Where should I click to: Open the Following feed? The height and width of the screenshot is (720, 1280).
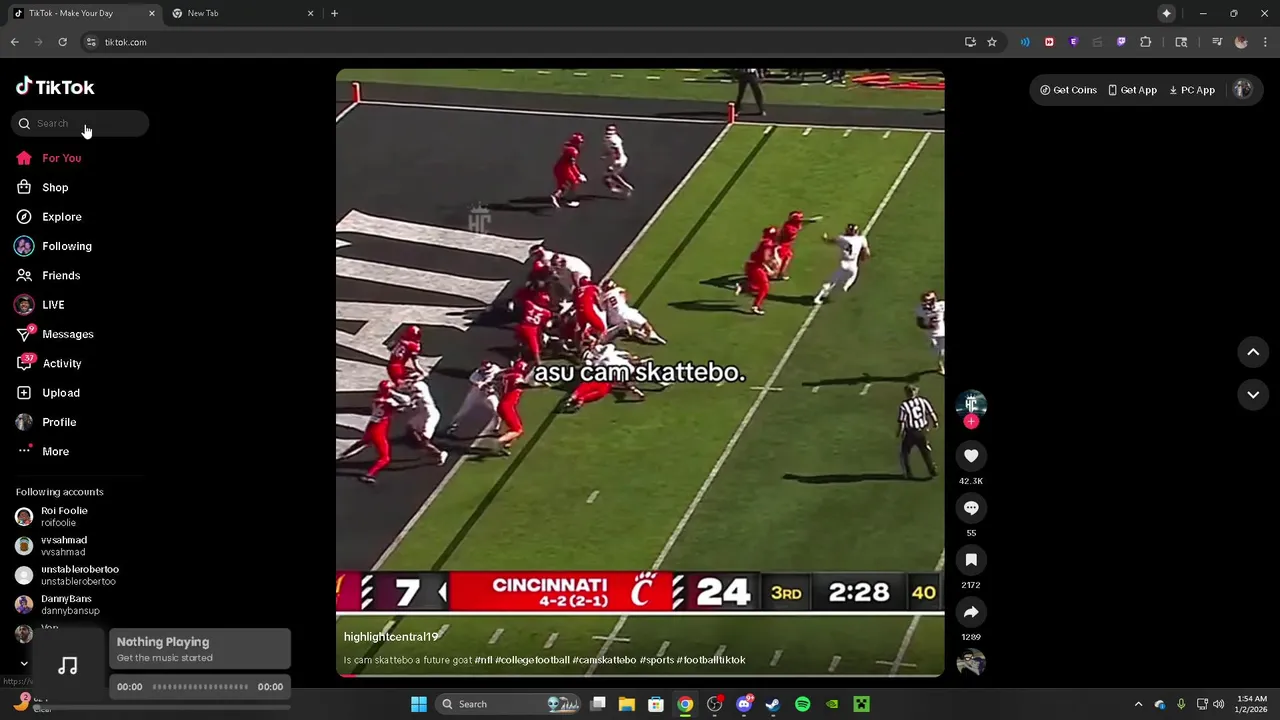pyautogui.click(x=53, y=246)
